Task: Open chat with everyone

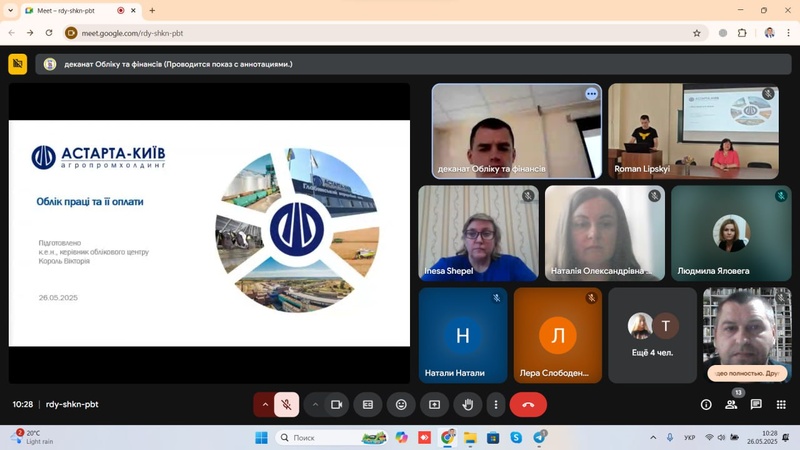Action: click(756, 405)
